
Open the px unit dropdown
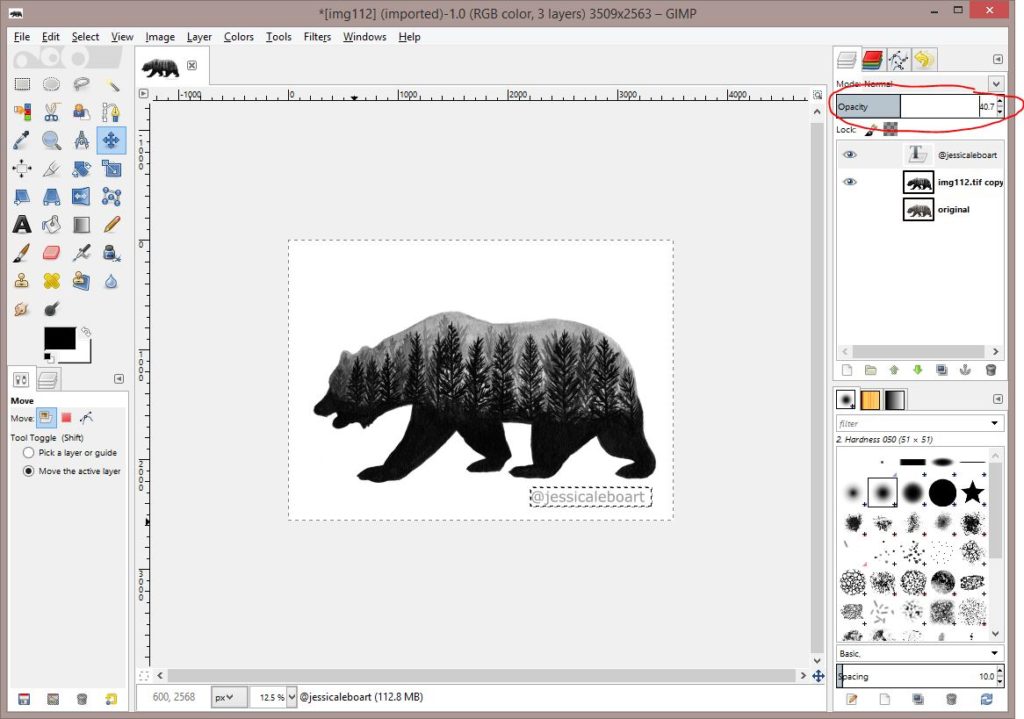coord(229,697)
